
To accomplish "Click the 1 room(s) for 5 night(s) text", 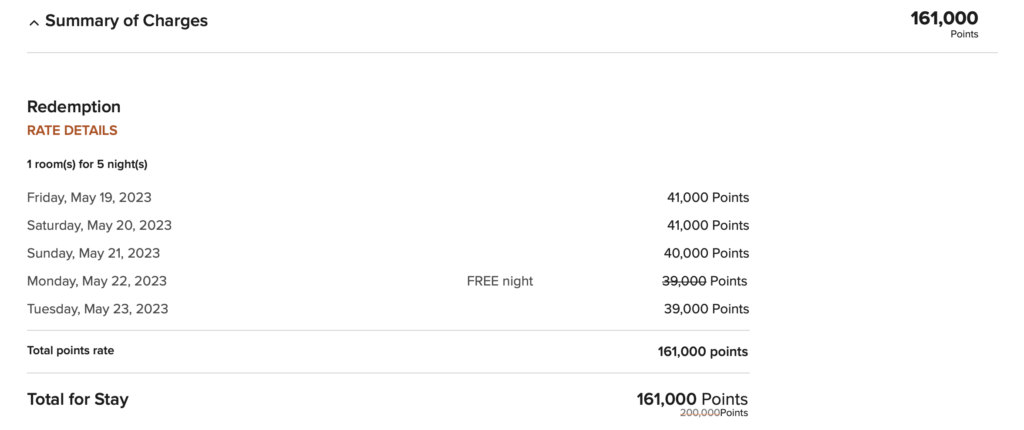I will (87, 164).
